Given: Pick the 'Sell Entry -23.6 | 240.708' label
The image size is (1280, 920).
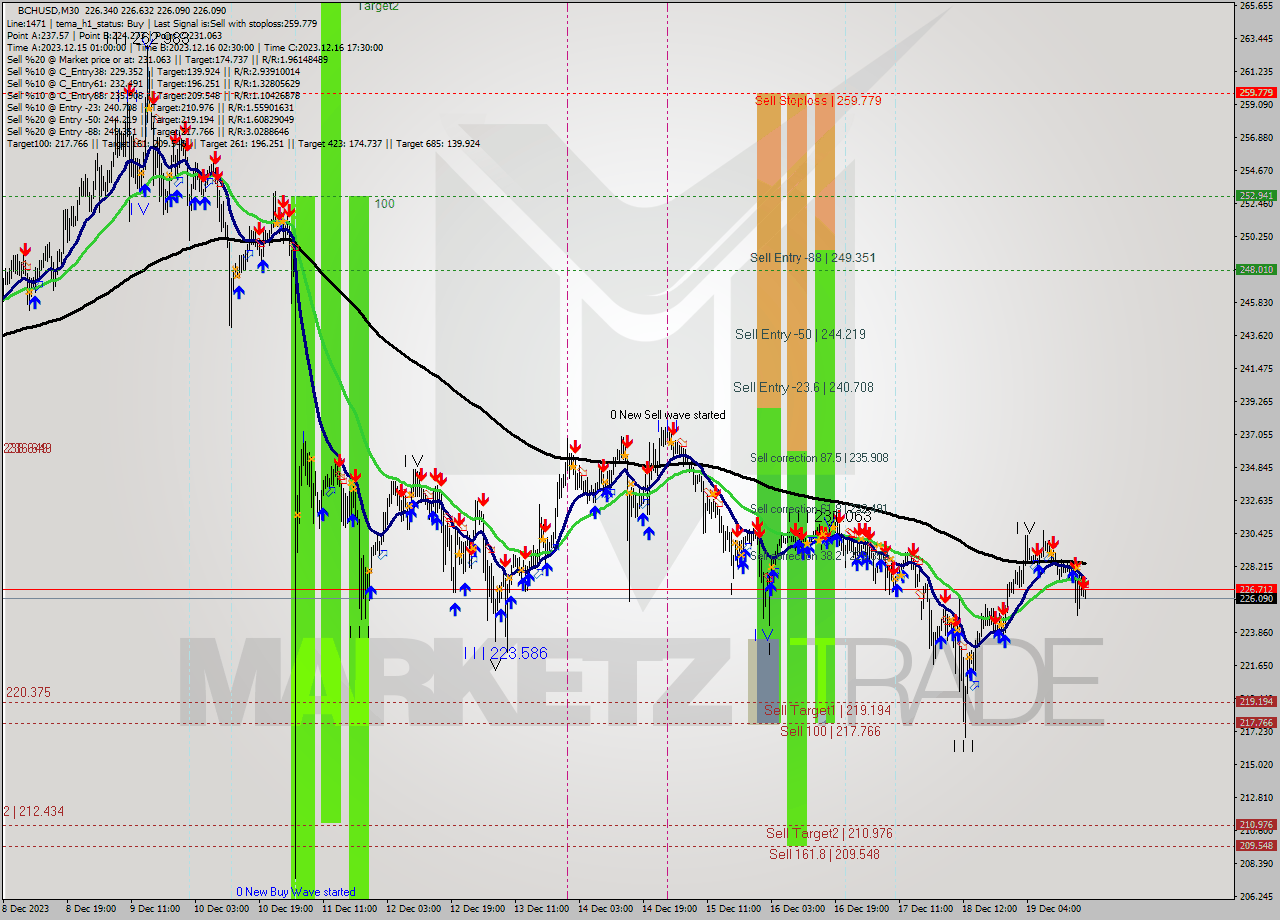Looking at the screenshot, I should (x=804, y=387).
